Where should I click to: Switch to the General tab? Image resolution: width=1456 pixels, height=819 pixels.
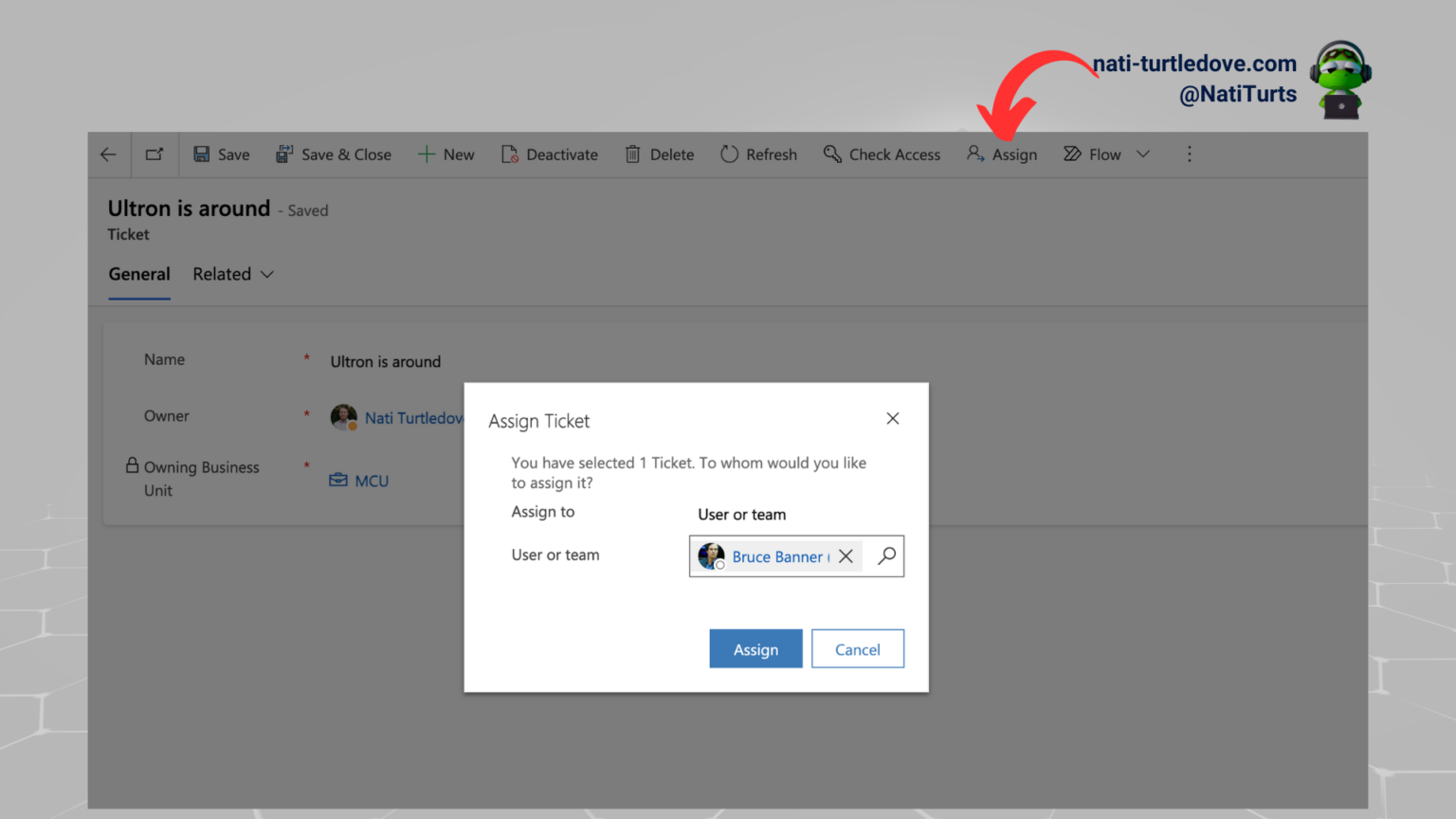pyautogui.click(x=139, y=274)
